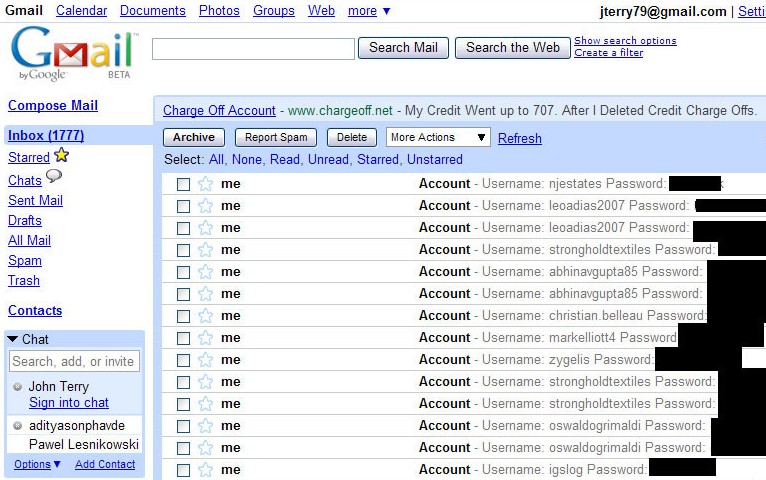Star the igslog account email

(205, 470)
